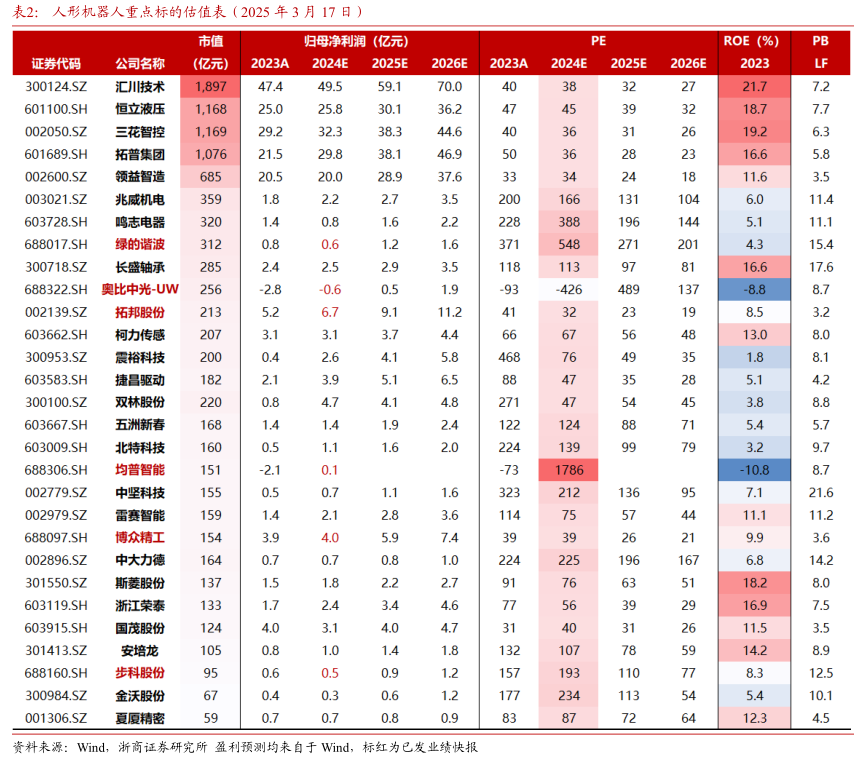Click the "公司名称" column header
Viewport: 854px width, 773px height.
click(140, 64)
